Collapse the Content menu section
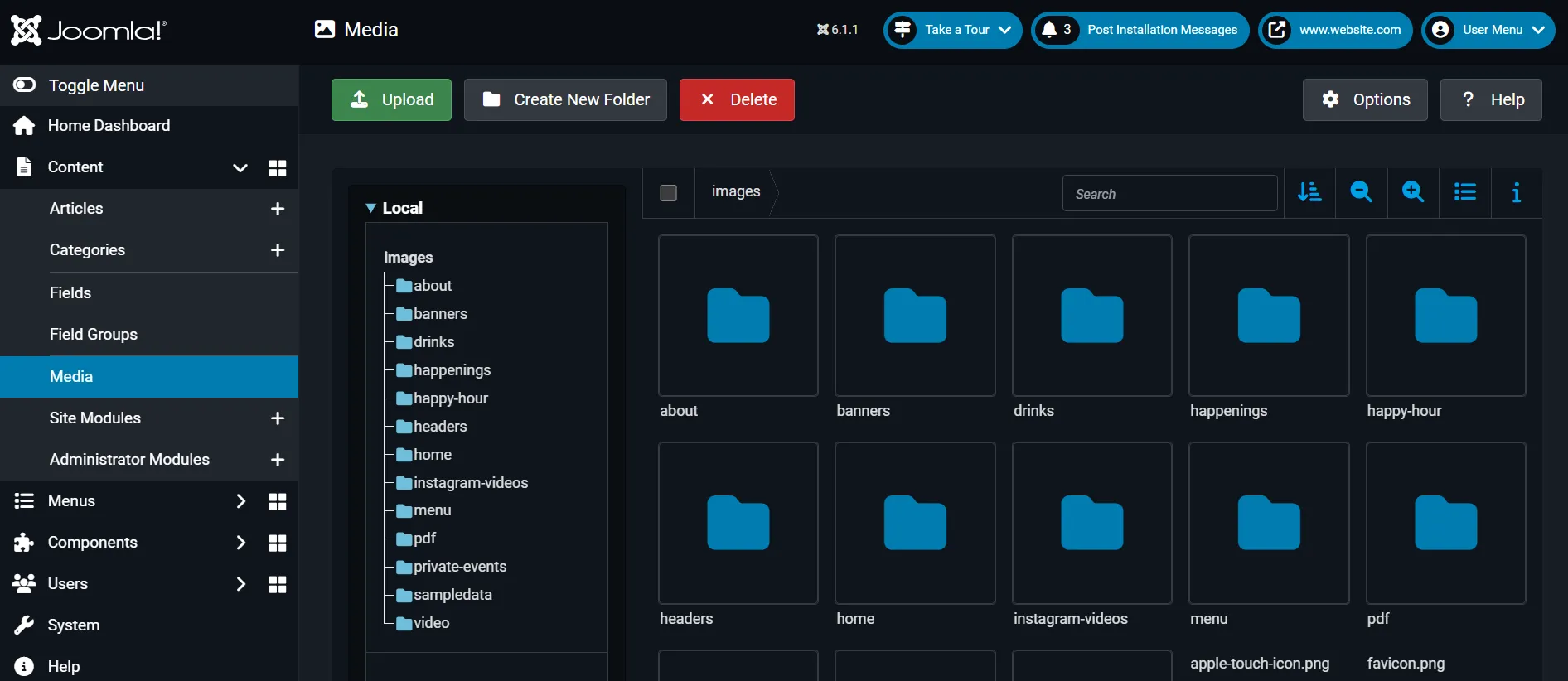Screen dimensions: 1568x681 (x=240, y=168)
